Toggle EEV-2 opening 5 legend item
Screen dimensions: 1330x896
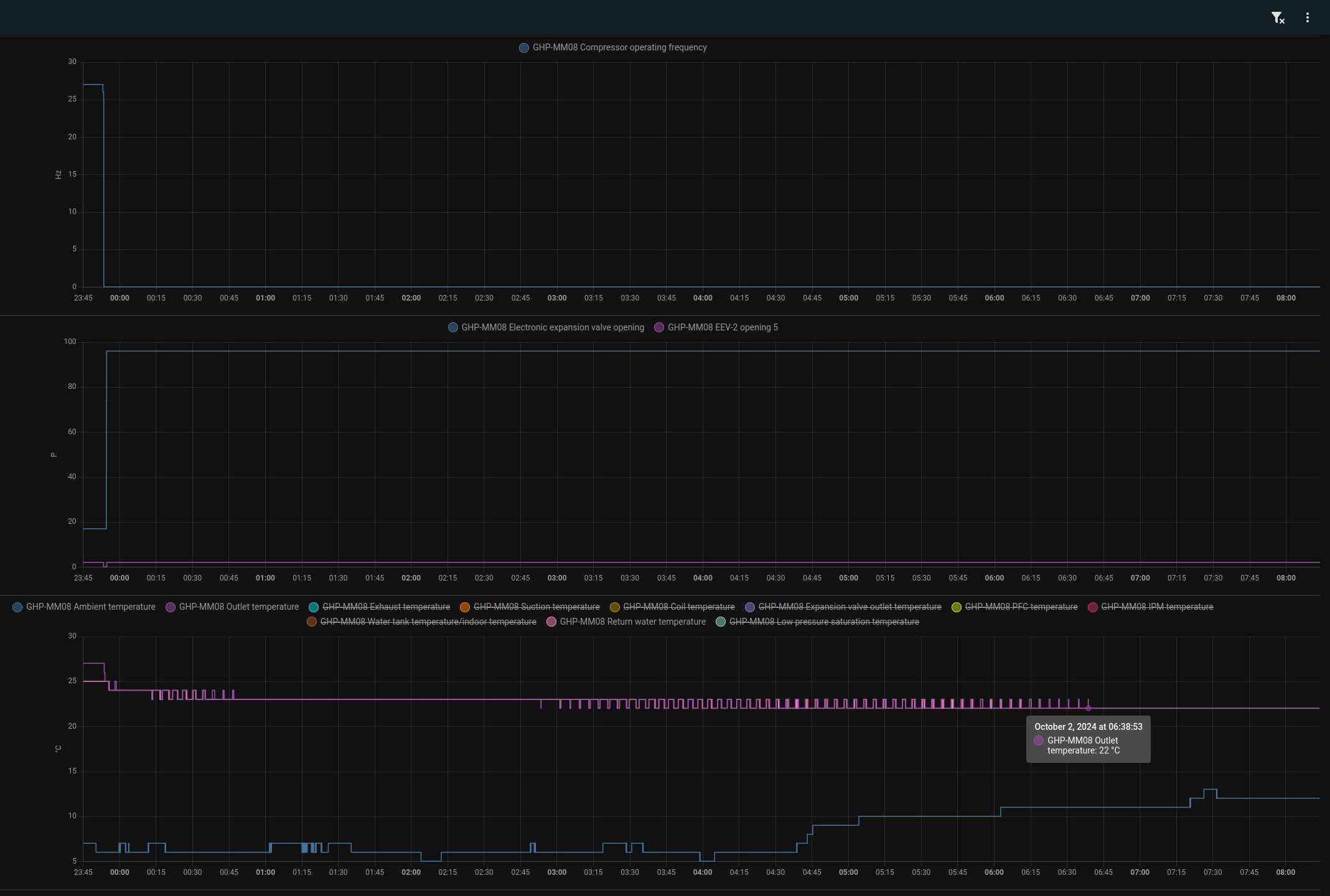(x=722, y=328)
